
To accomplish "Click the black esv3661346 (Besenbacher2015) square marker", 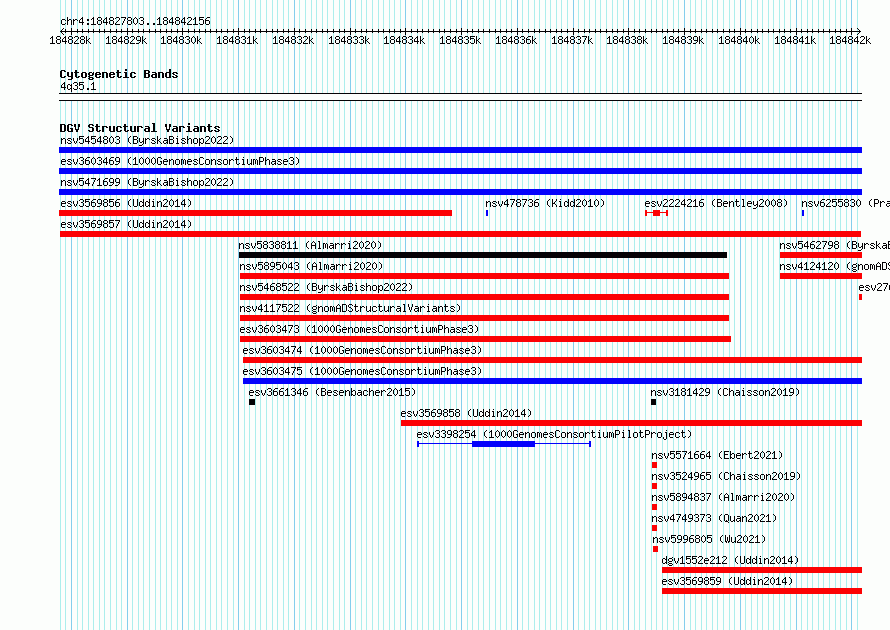I will [x=252, y=402].
